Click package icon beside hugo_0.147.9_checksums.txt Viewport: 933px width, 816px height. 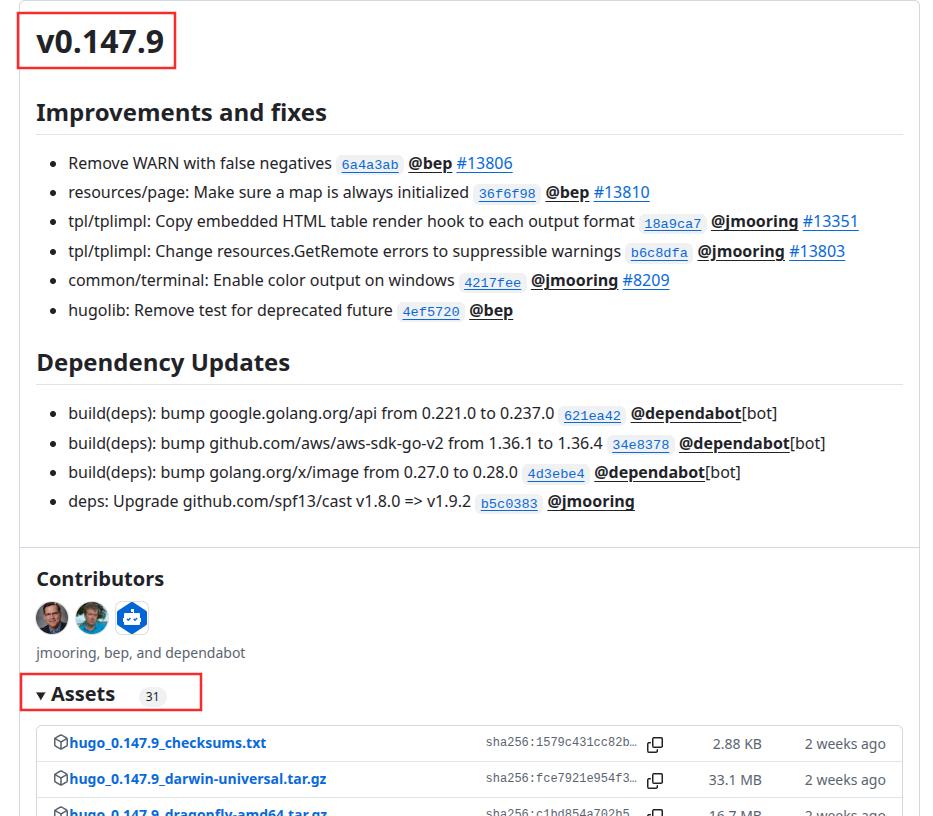[60, 743]
